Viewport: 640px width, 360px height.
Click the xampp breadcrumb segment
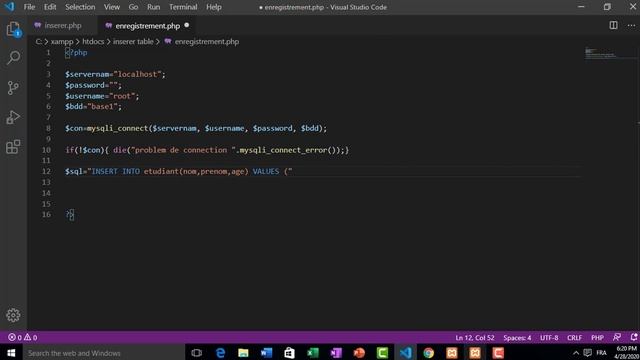(x=62, y=42)
